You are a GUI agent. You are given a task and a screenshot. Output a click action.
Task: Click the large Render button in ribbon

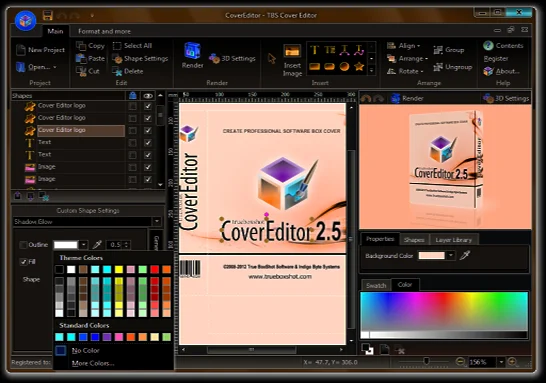tap(192, 56)
